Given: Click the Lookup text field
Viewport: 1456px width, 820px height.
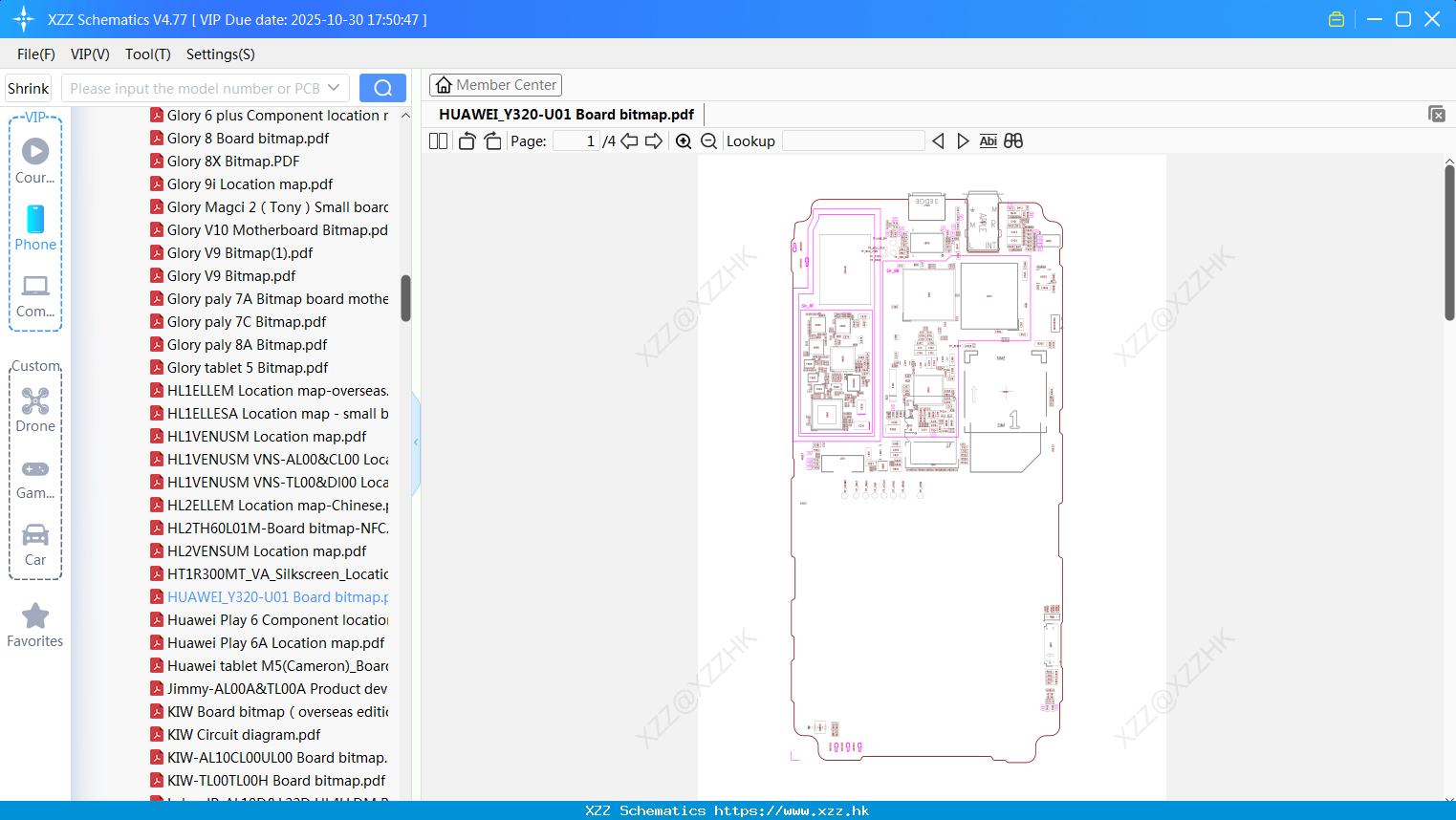Looking at the screenshot, I should pyautogui.click(x=854, y=141).
